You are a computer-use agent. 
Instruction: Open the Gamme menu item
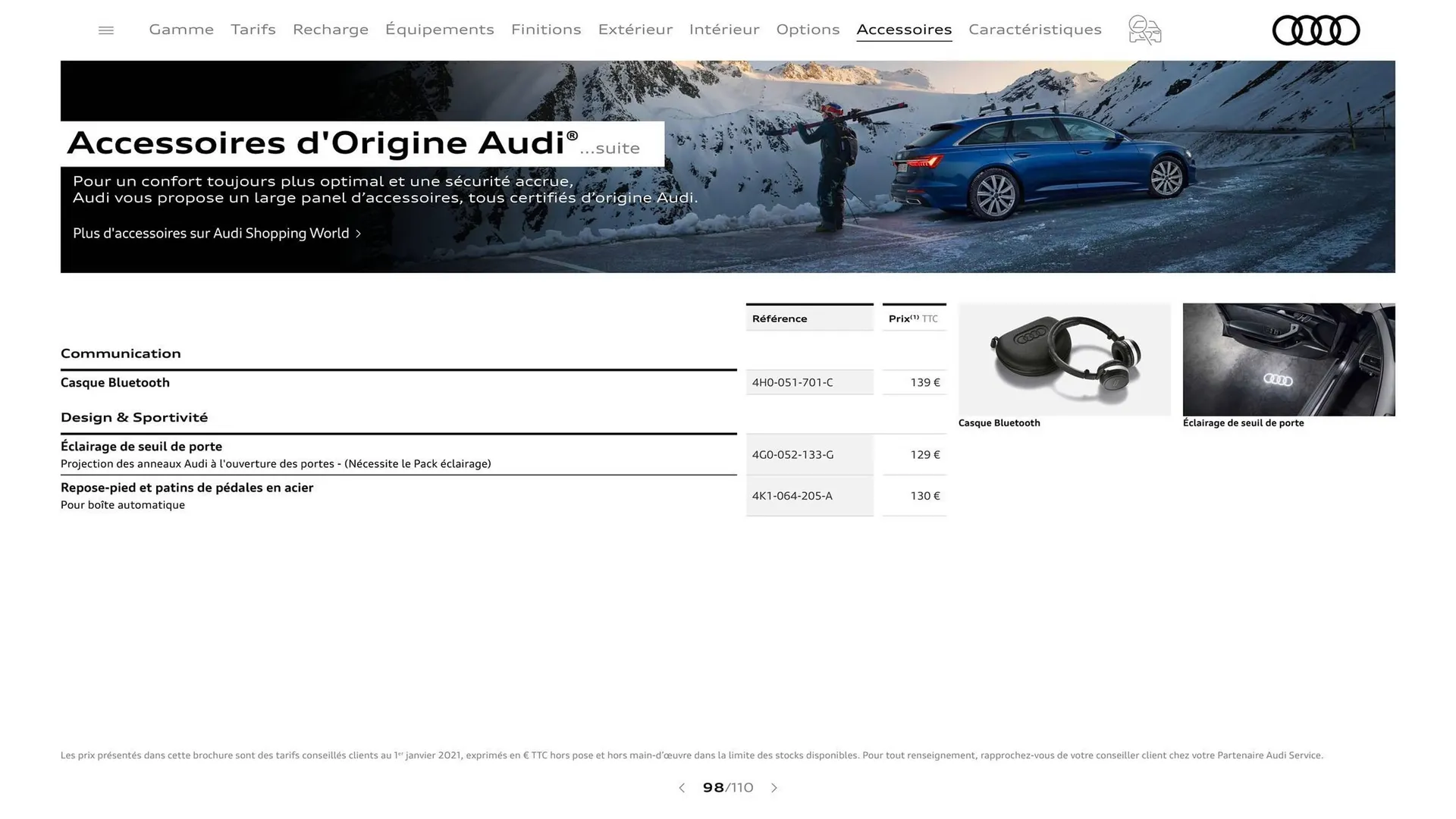tap(180, 30)
